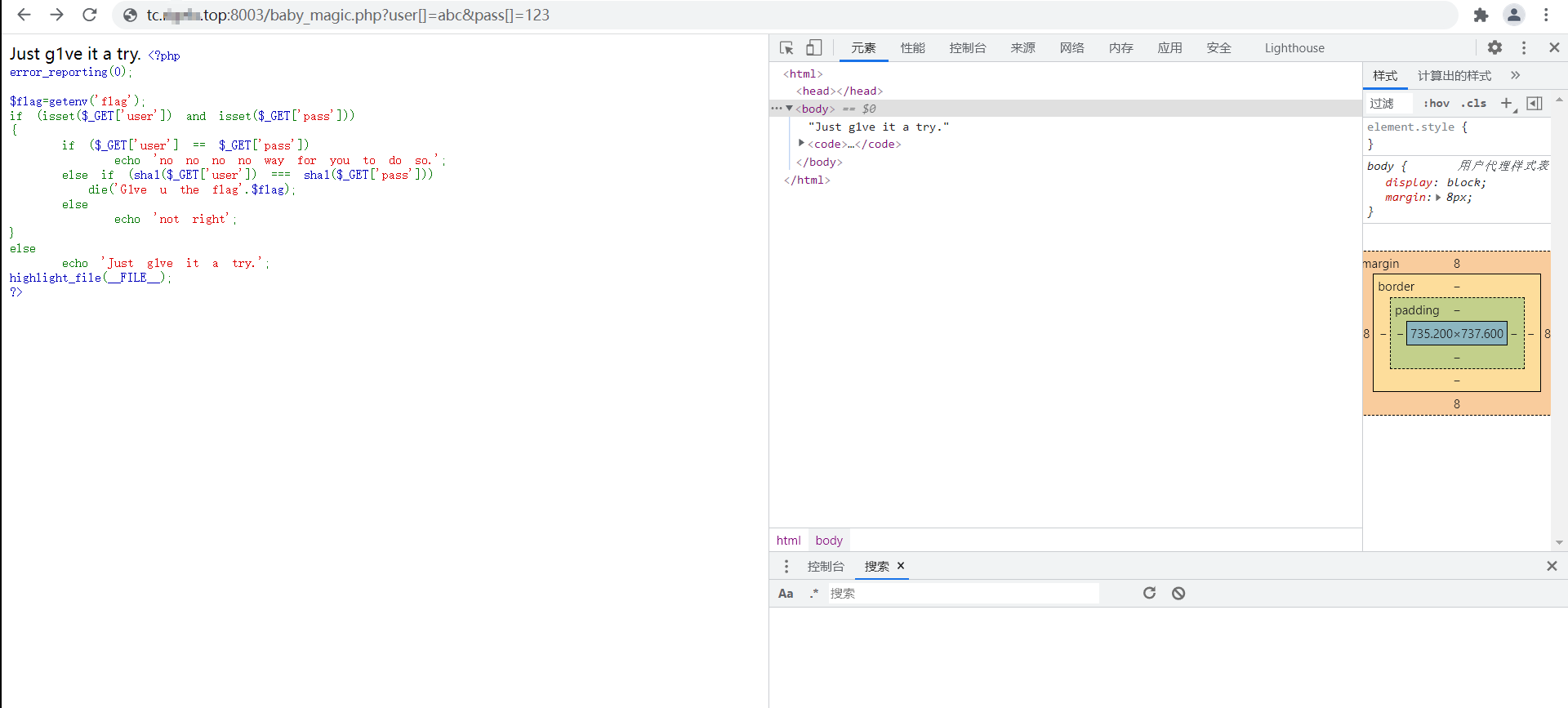Image resolution: width=1568 pixels, height=708 pixels.
Task: Reload the page with browser refresh button
Action: point(90,15)
